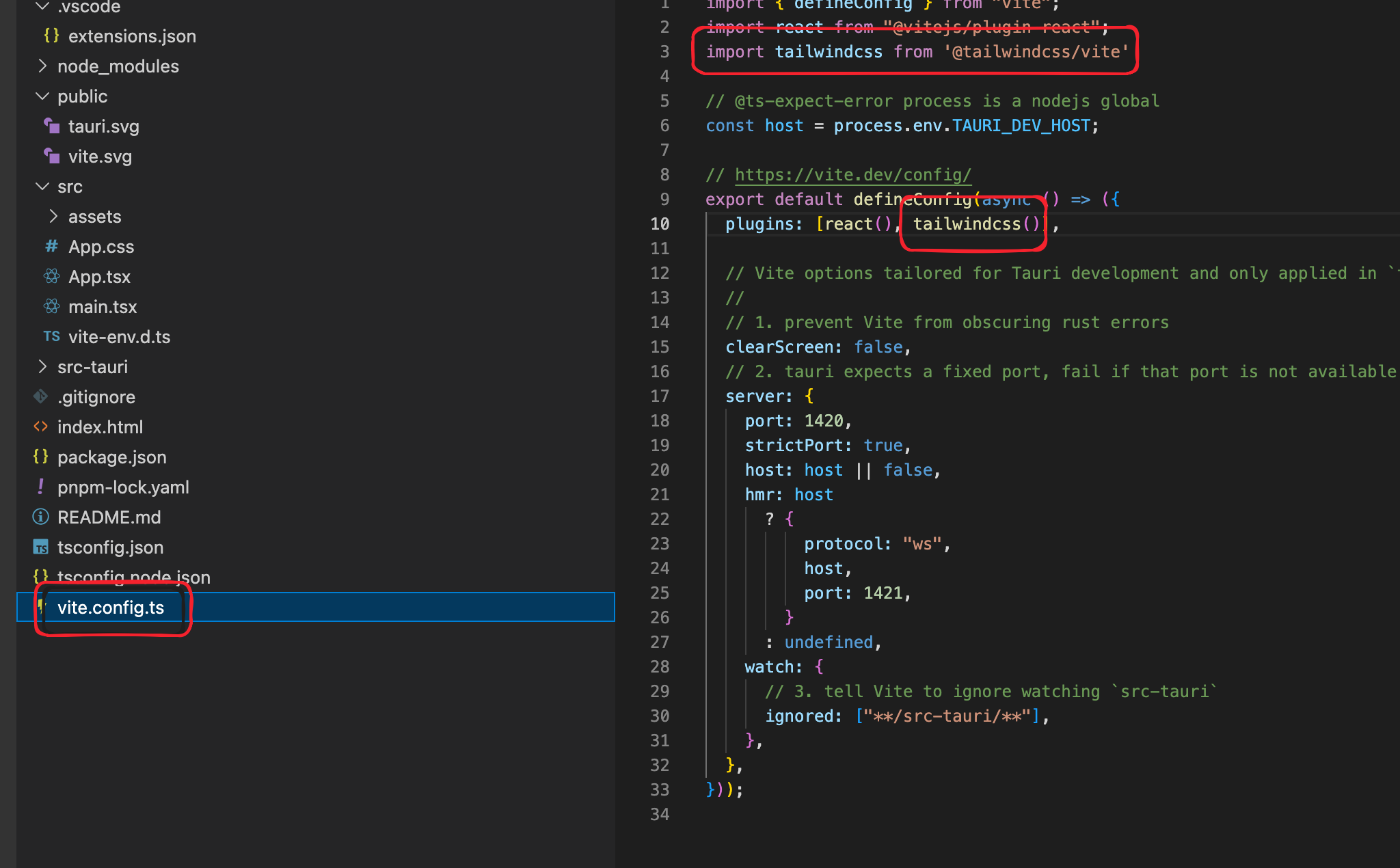The width and height of the screenshot is (1400, 868).
Task: Click the info icon beside README.md
Action: [x=41, y=517]
